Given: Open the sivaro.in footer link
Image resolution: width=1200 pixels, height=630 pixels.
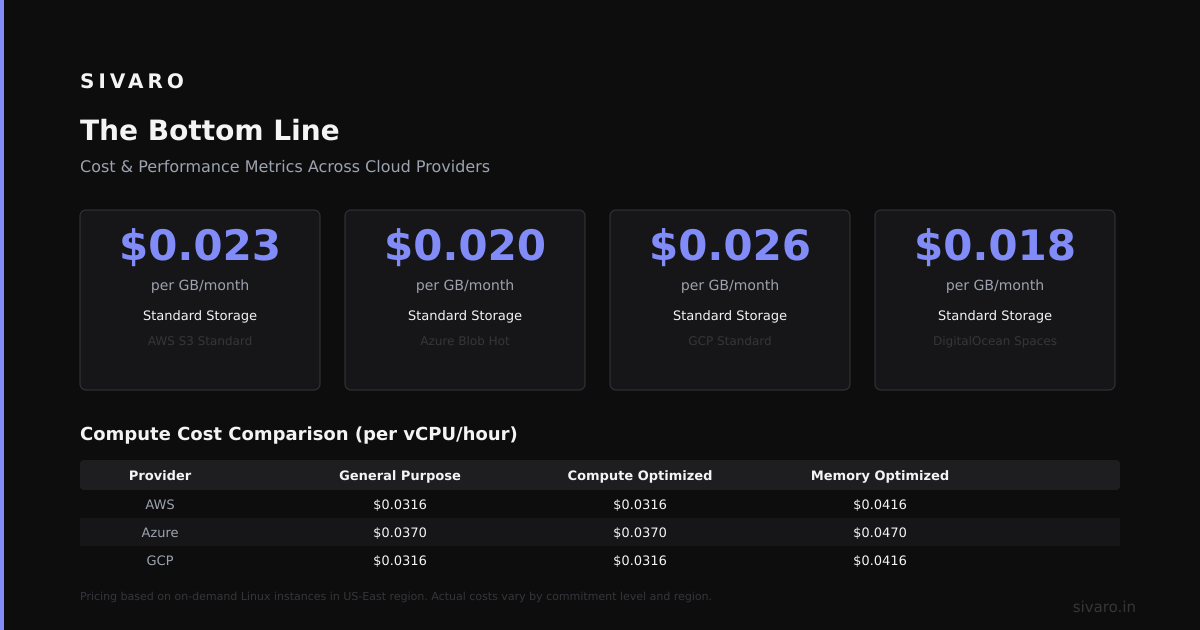Looking at the screenshot, I should [1104, 606].
